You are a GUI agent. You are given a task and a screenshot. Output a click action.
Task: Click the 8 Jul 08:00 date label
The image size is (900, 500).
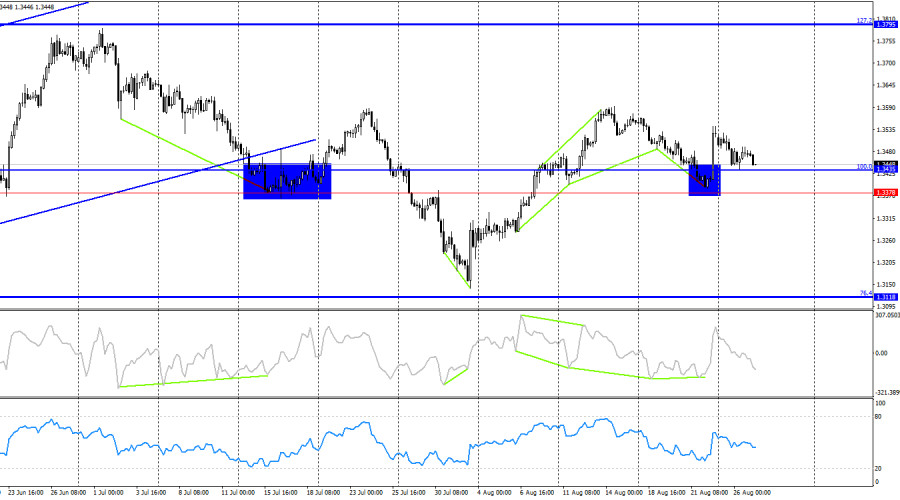click(x=193, y=493)
